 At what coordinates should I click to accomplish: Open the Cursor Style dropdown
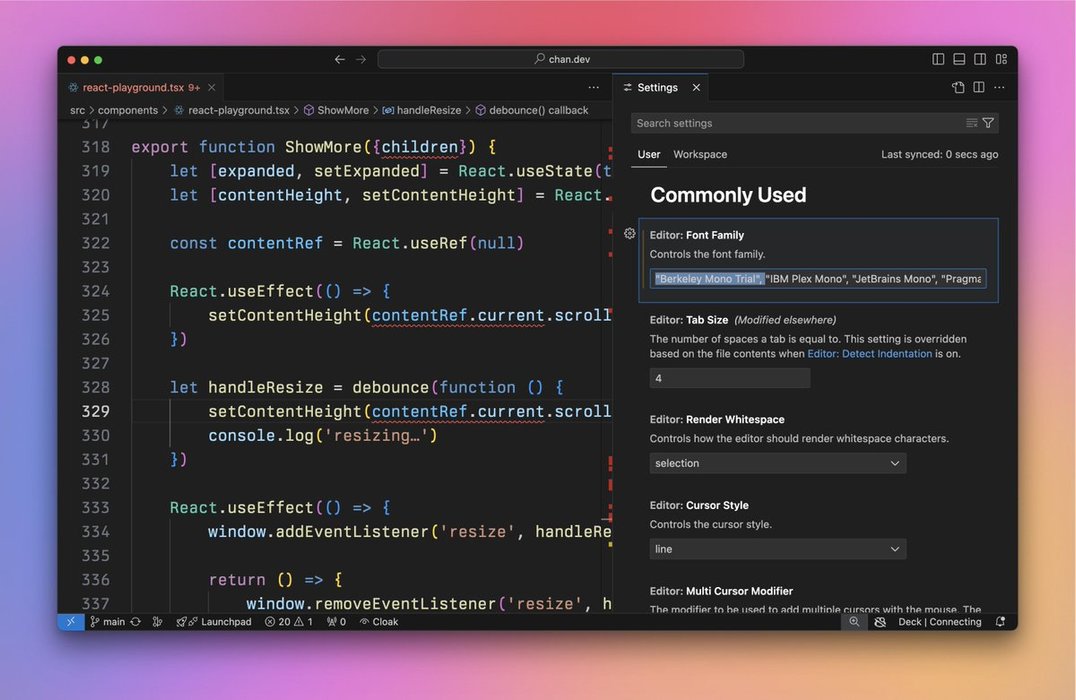pos(777,549)
